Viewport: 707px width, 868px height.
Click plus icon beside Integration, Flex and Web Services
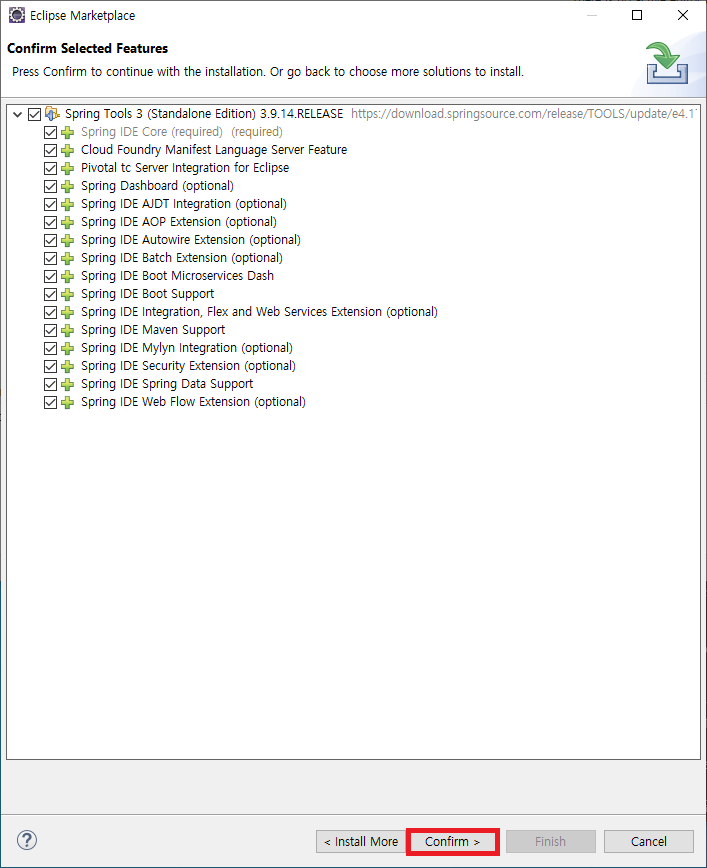[68, 312]
